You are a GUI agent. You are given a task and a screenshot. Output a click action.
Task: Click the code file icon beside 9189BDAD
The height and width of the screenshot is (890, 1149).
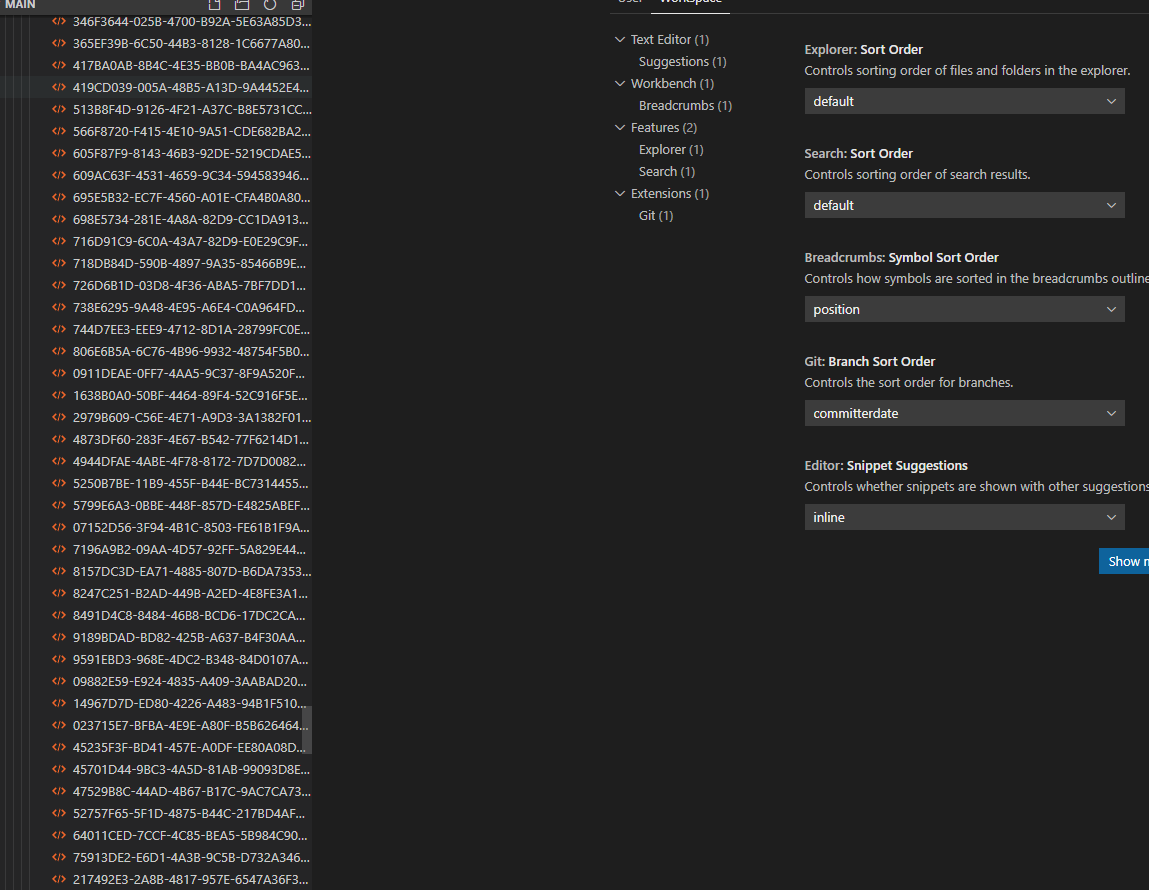[57, 637]
